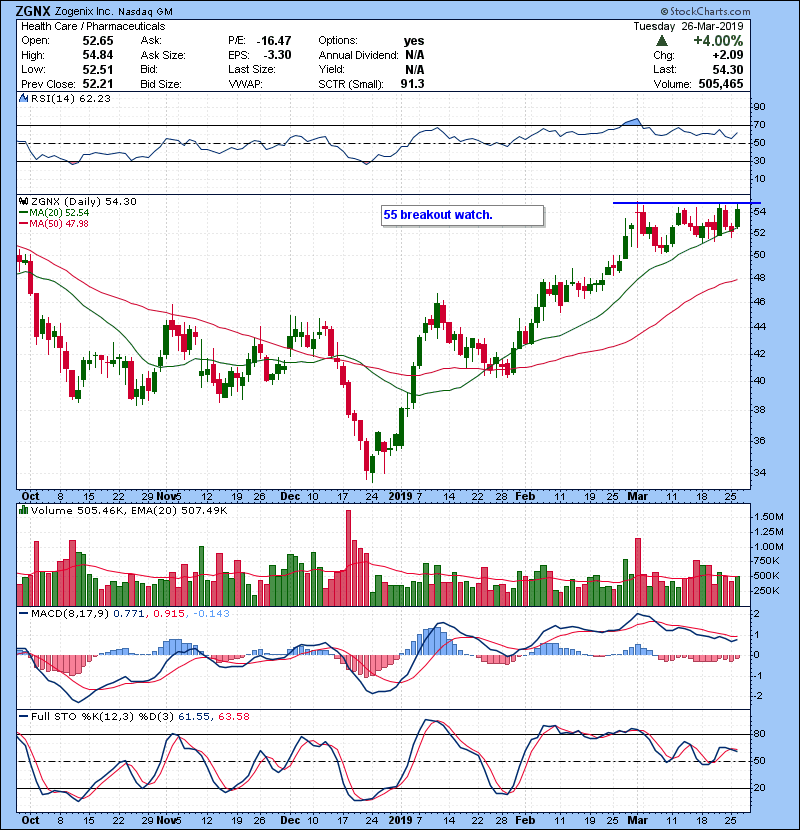Click the SCTR (Small) value 91.3
The image size is (800, 830).
pos(412,84)
